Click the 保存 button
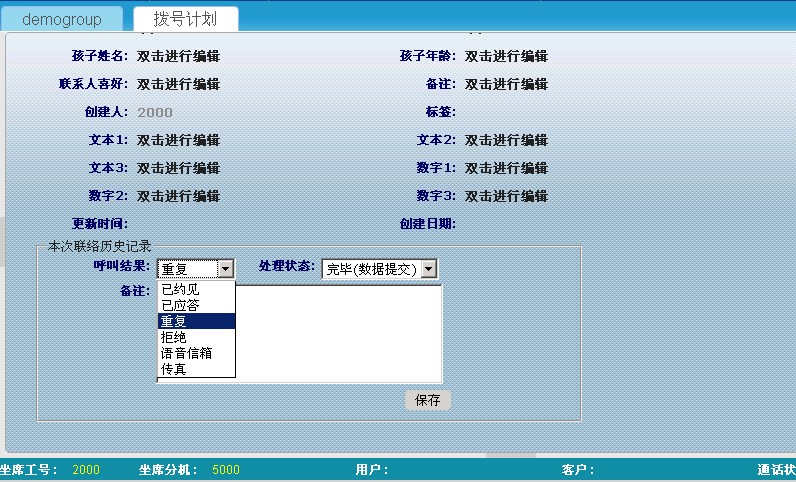 428,400
